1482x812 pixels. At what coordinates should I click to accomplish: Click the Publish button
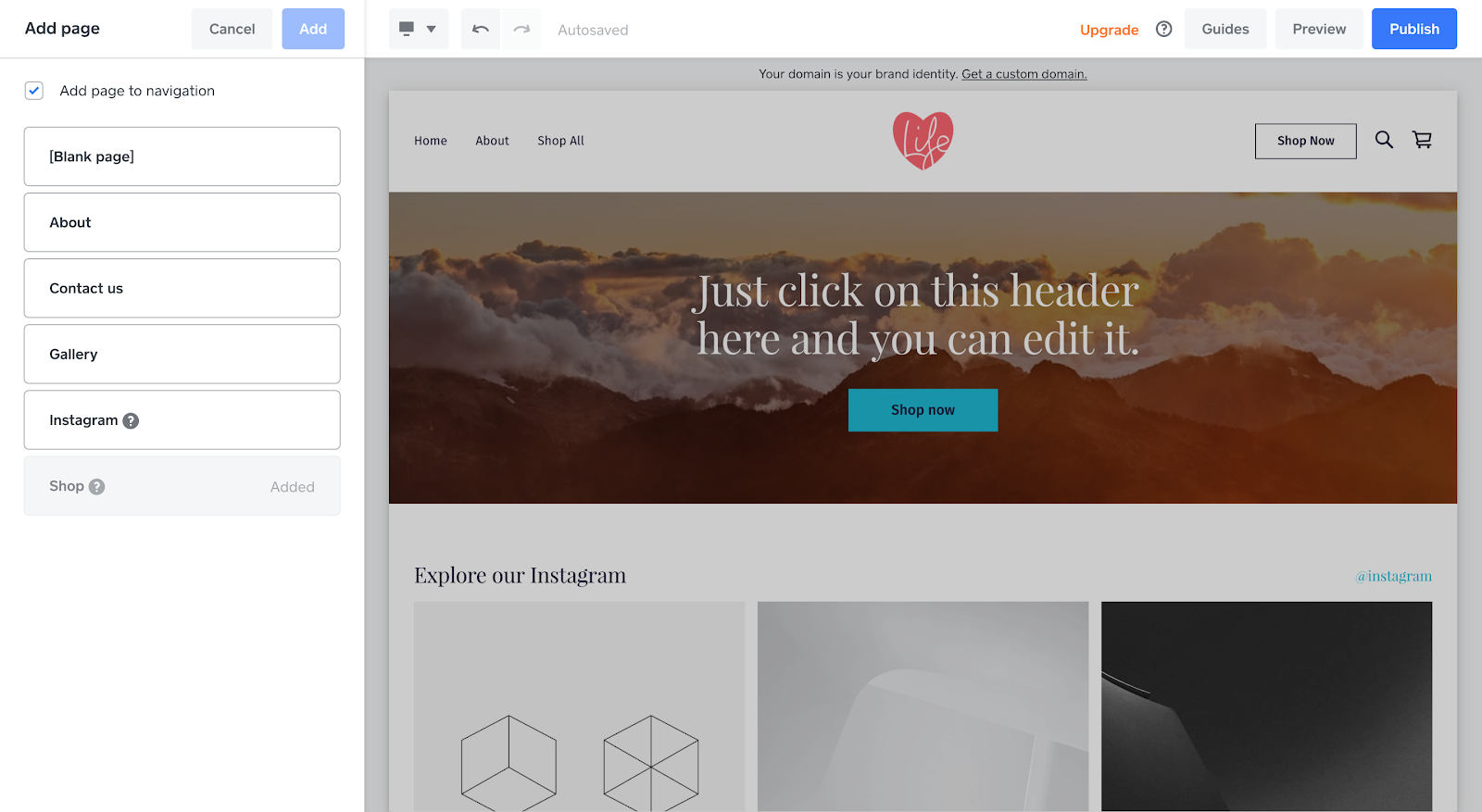tap(1413, 29)
